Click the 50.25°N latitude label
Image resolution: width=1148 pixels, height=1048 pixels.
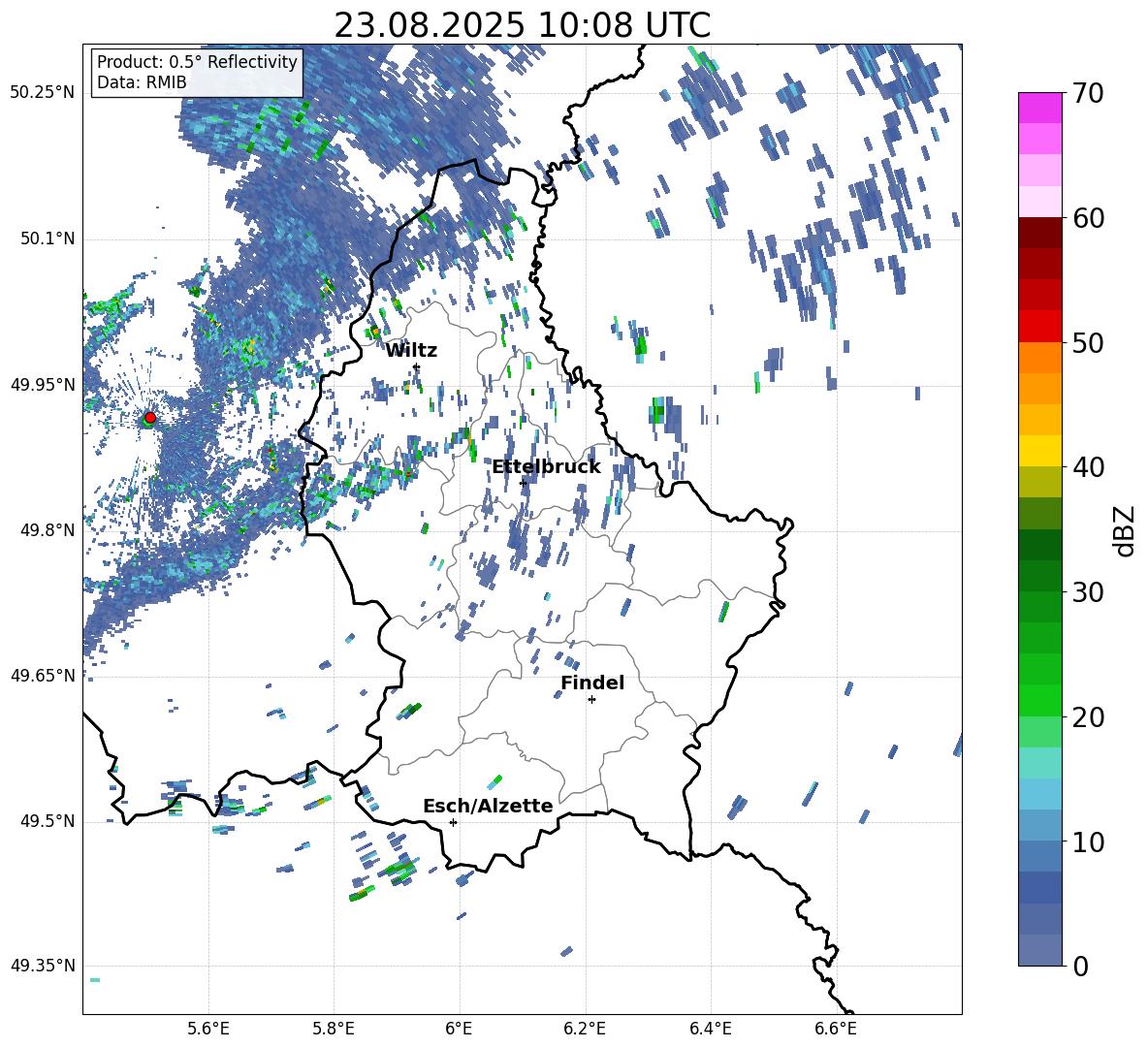[43, 93]
